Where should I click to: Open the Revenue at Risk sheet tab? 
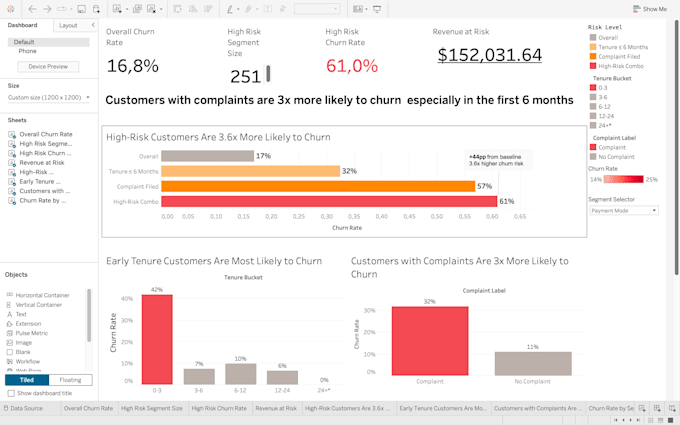[276, 408]
